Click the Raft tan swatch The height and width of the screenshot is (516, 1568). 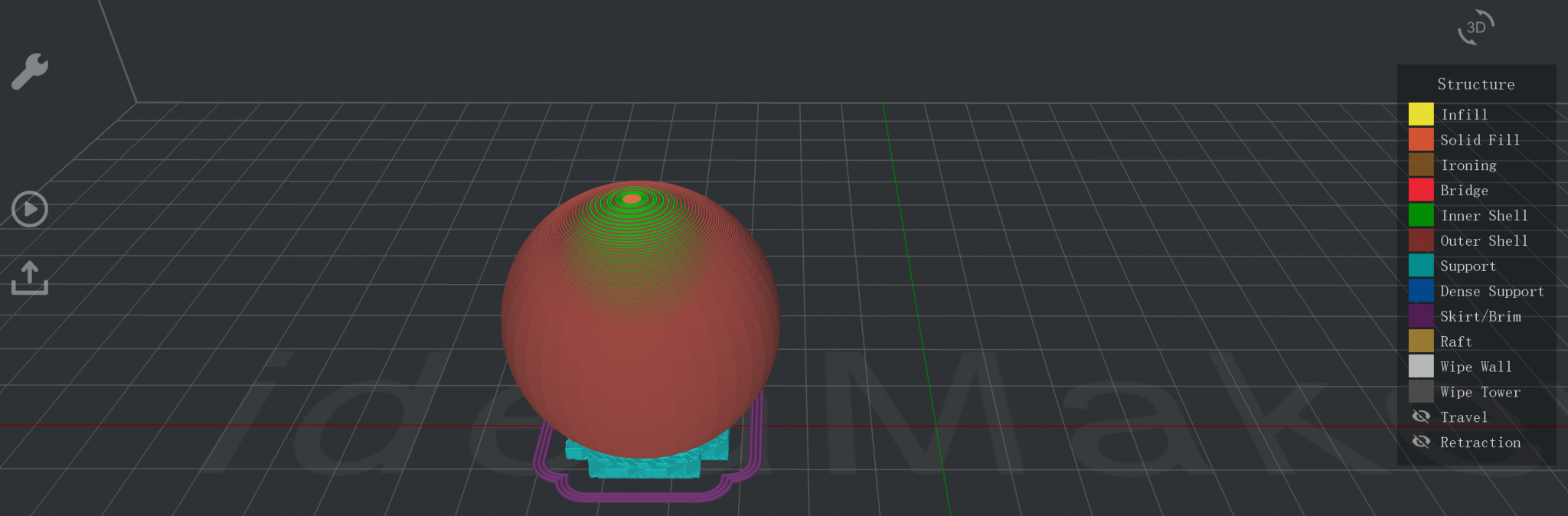[x=1421, y=341]
